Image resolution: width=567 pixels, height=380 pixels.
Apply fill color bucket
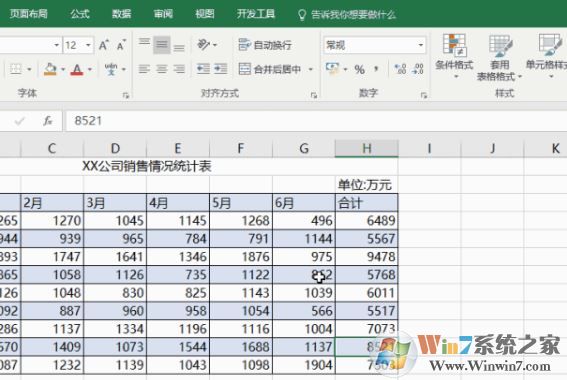(50, 69)
